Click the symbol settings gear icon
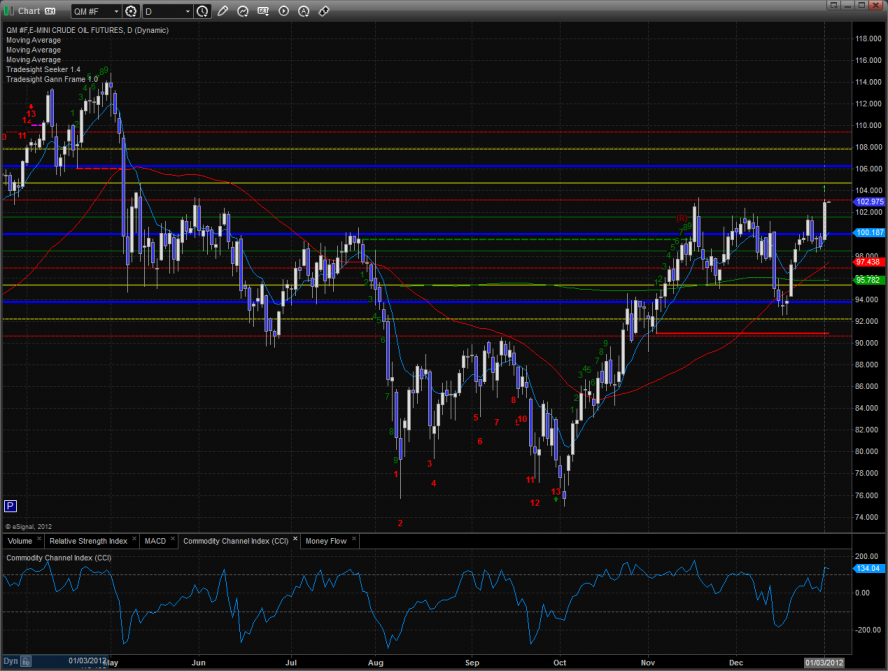 point(131,11)
